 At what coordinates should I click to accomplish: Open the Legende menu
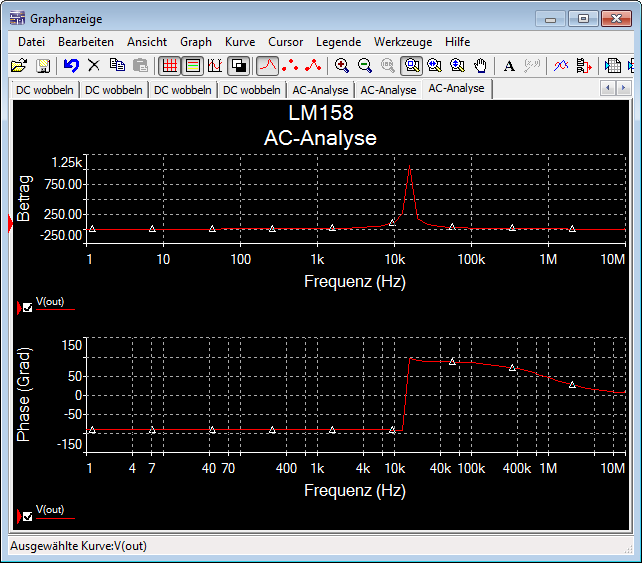click(338, 42)
